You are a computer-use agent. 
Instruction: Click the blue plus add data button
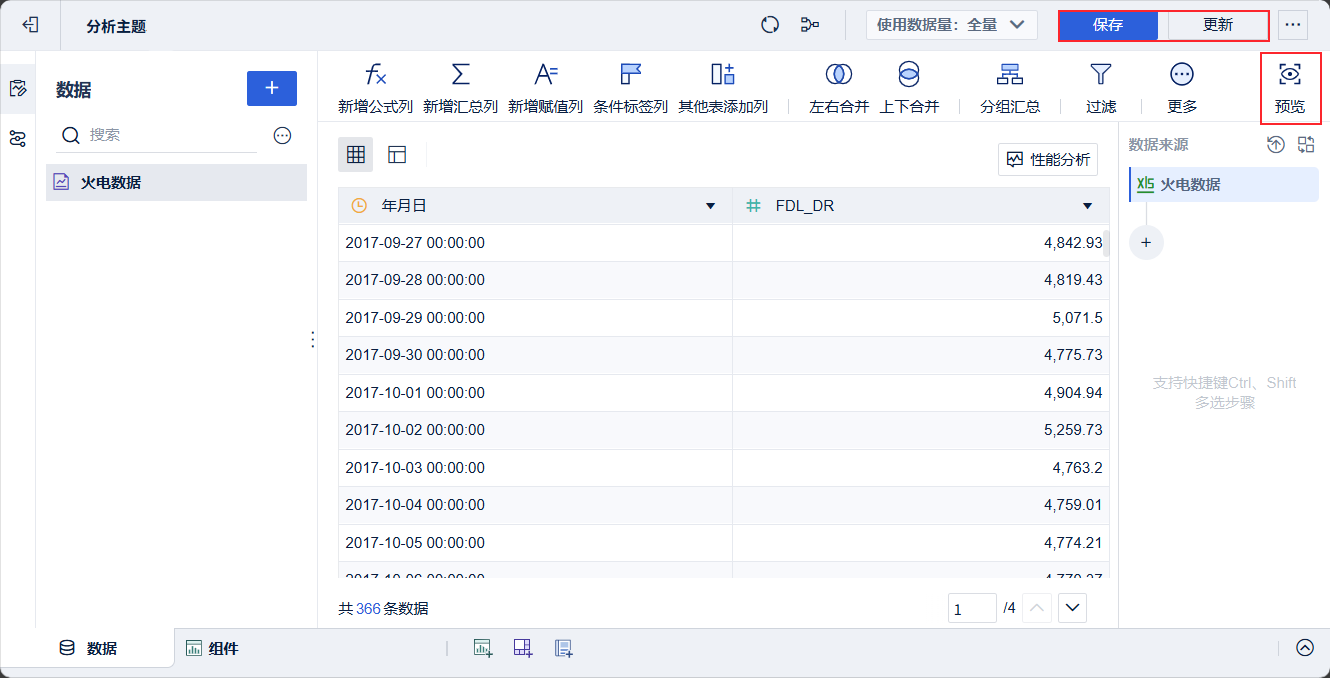272,88
